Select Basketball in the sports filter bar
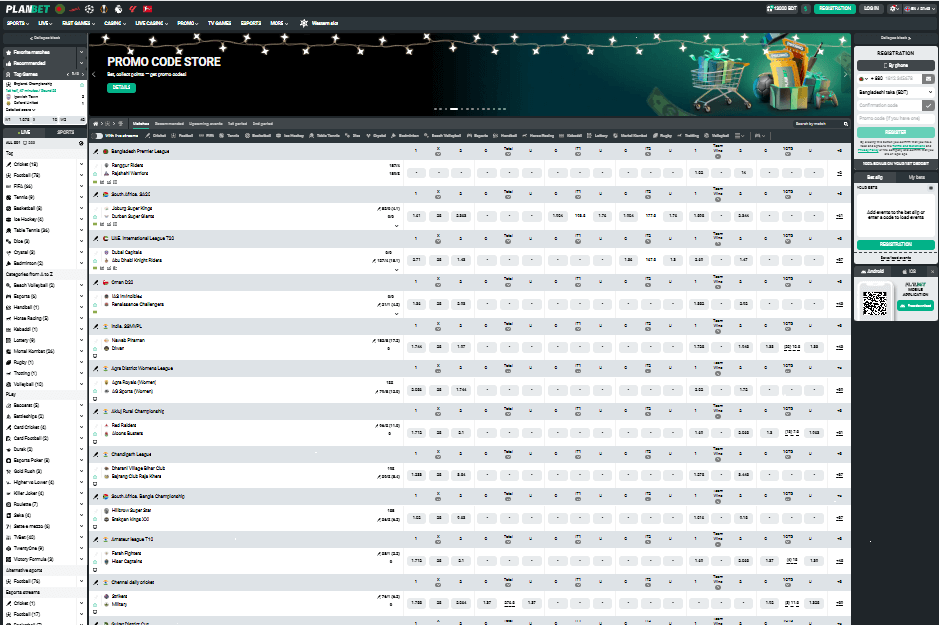This screenshot has height=625, width=939. click(x=258, y=135)
